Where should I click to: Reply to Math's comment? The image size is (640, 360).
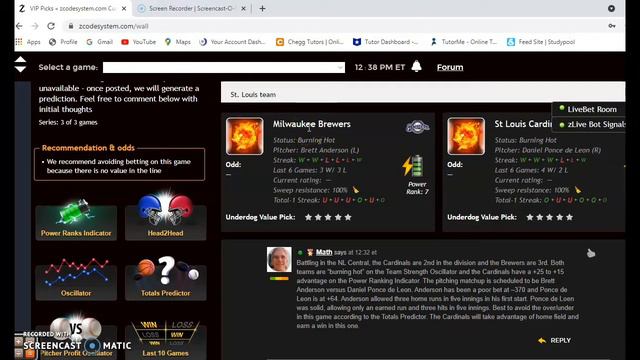point(554,340)
